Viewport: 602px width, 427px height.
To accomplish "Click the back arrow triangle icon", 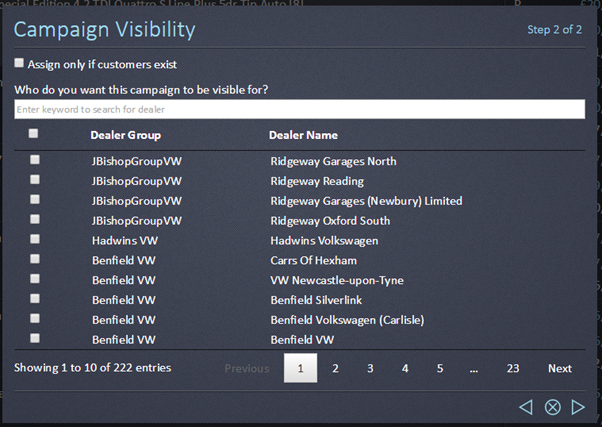I will click(x=526, y=407).
